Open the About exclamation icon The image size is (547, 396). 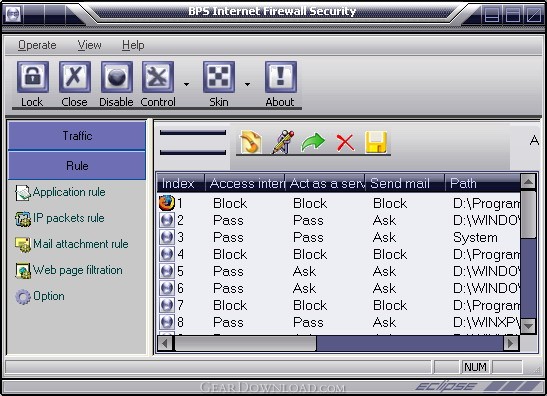click(281, 77)
